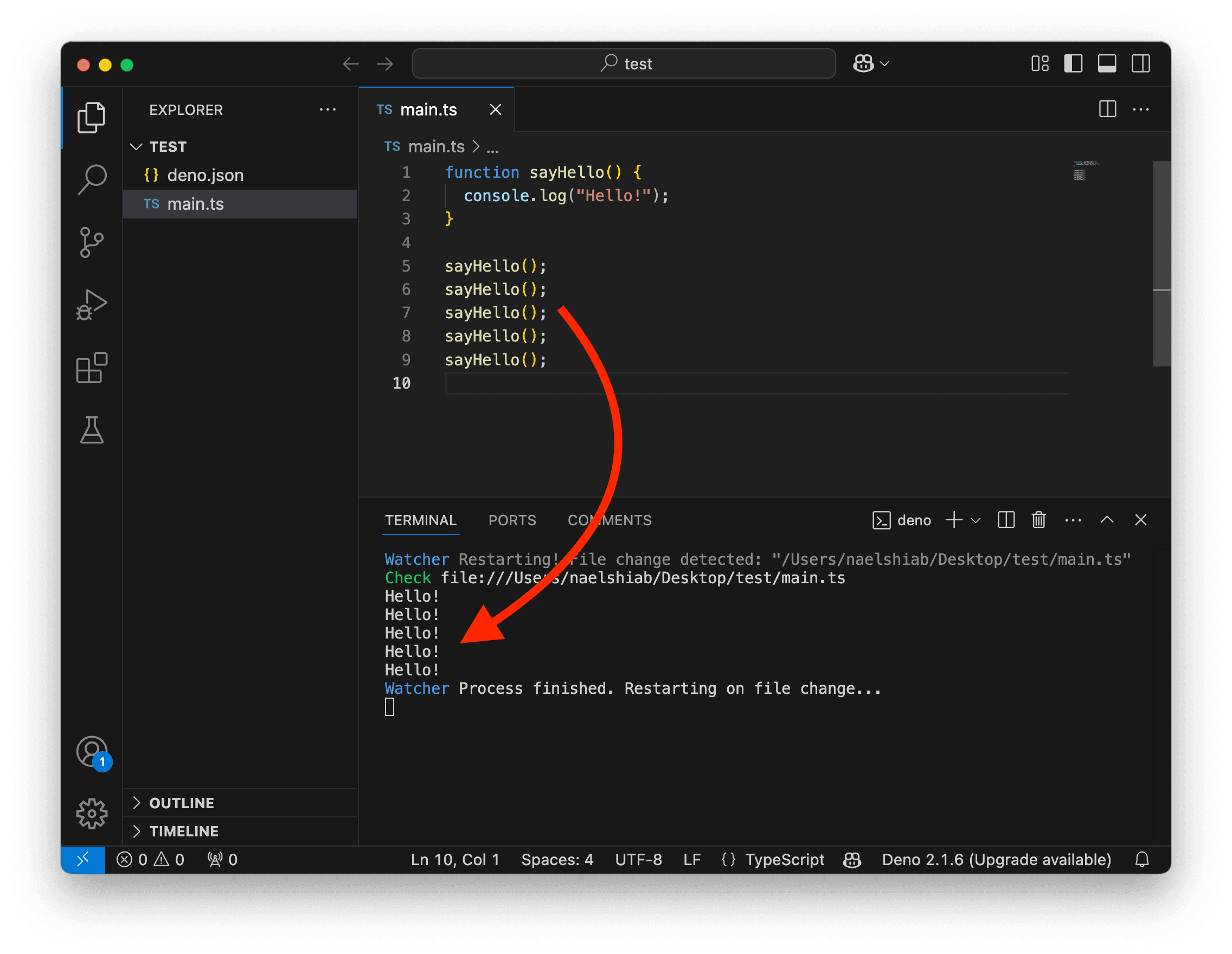Open the Run and Debug view
The height and width of the screenshot is (954, 1232).
pos(92,305)
